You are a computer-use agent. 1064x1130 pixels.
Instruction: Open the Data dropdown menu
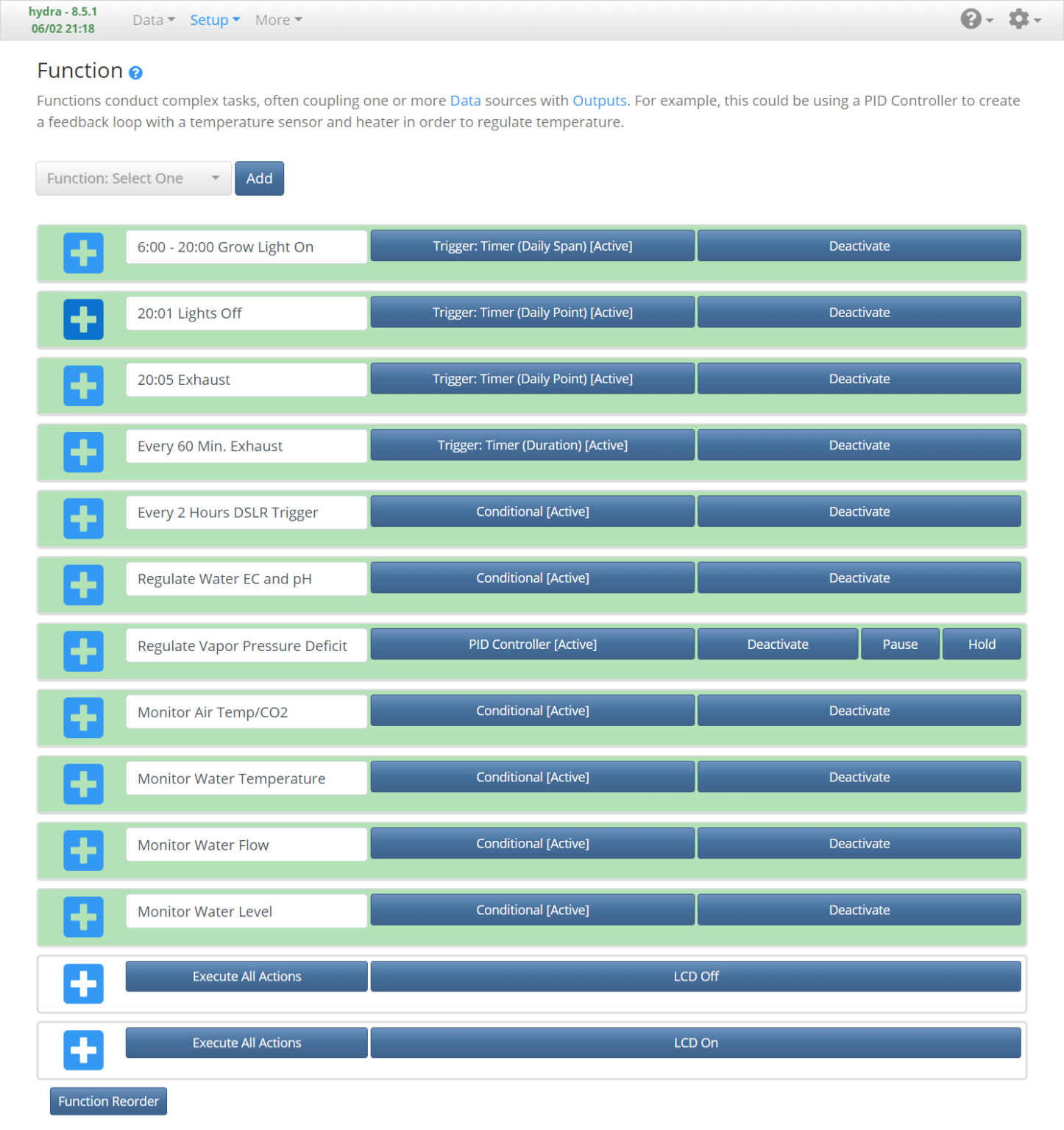coord(153,20)
